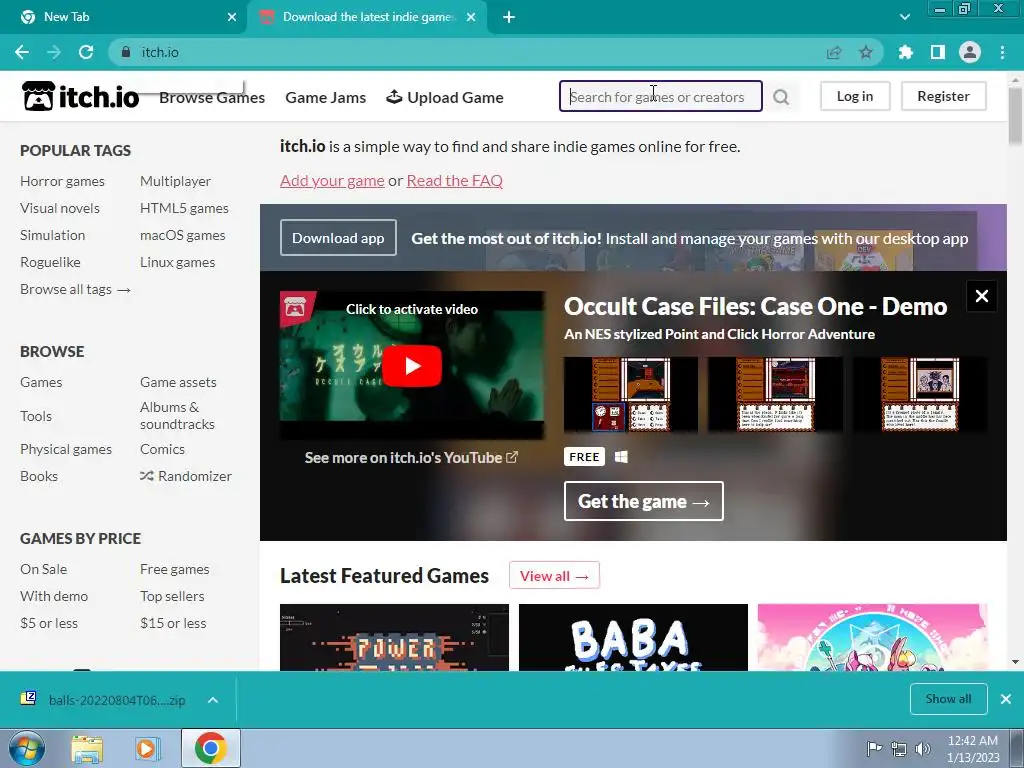
Task: Close the downloads bar
Action: point(1006,699)
